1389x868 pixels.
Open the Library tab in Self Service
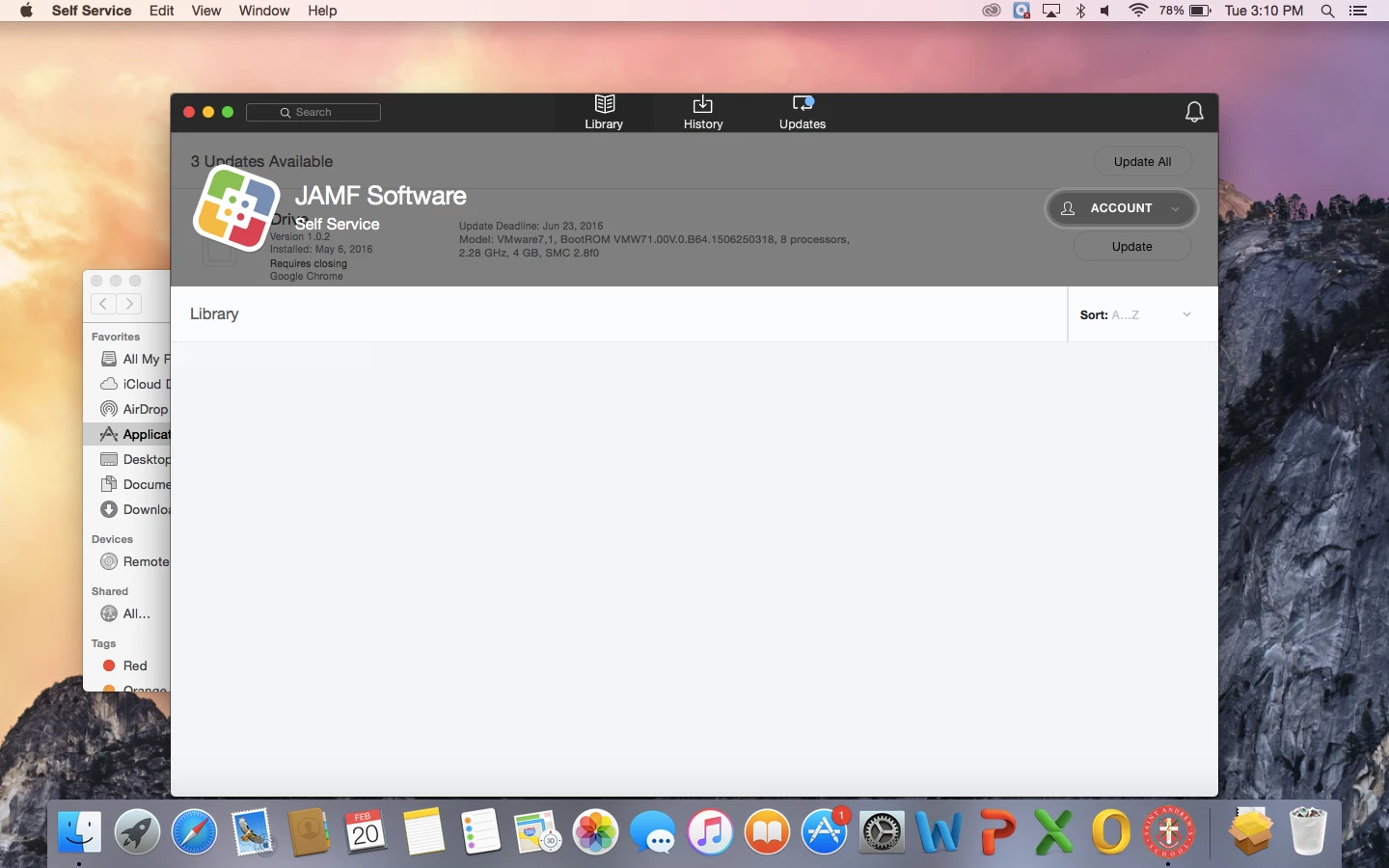point(604,112)
